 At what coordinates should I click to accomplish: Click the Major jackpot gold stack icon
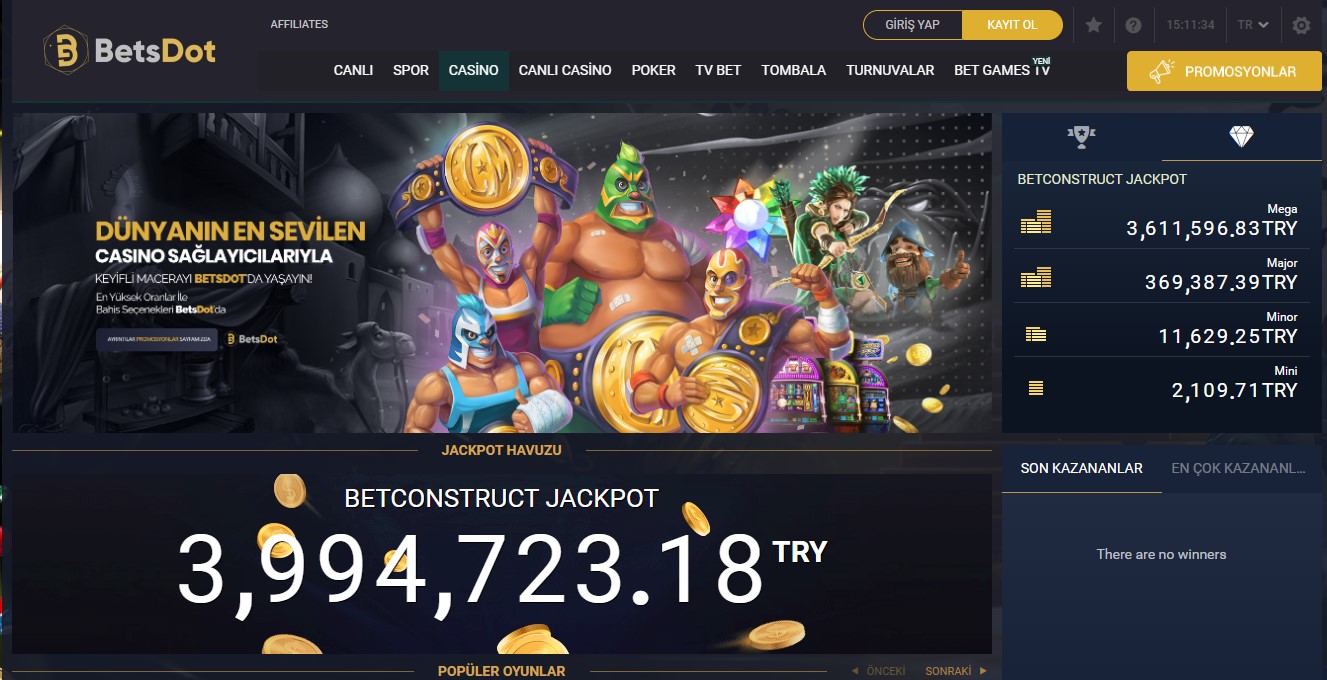coord(1036,277)
